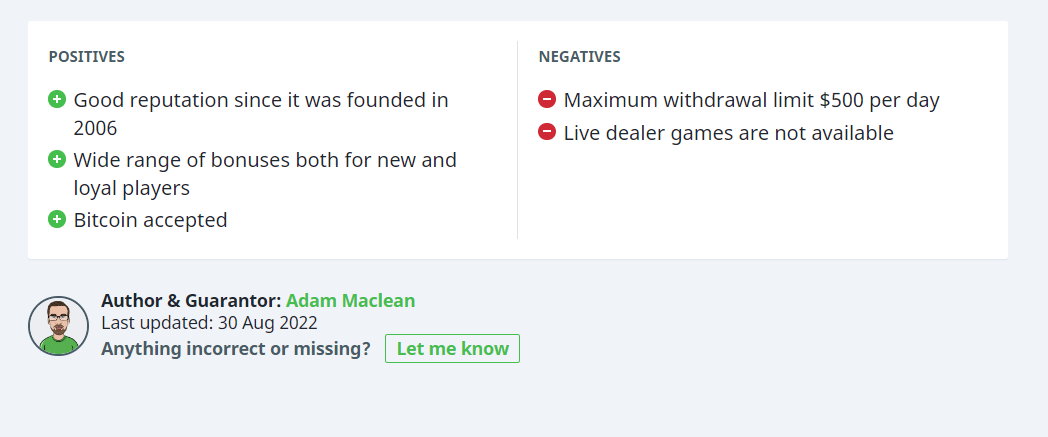Click the NEGATIVES heading
Image resolution: width=1048 pixels, height=437 pixels.
pos(579,57)
